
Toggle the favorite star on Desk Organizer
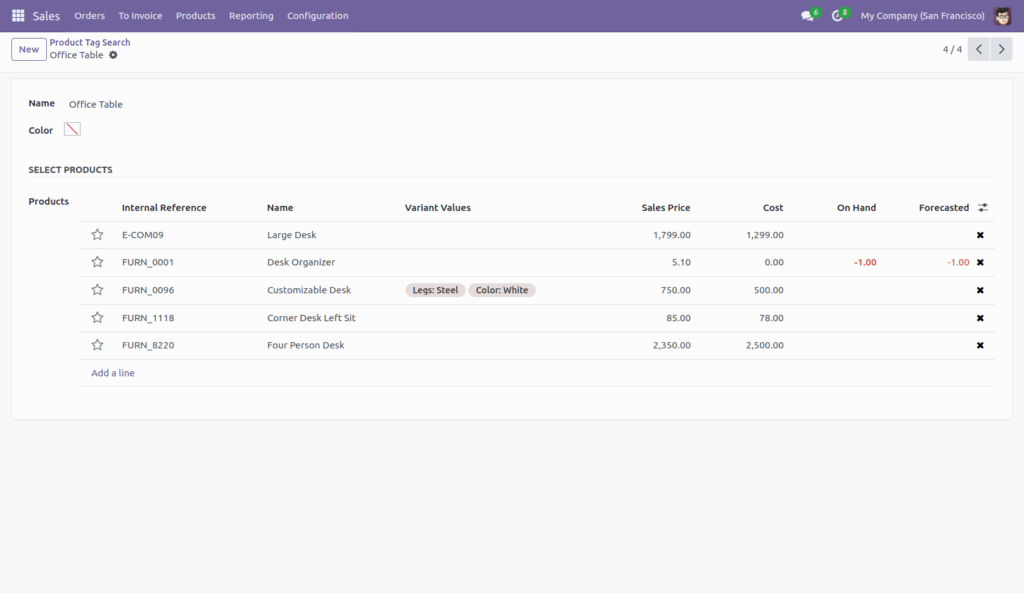97,262
